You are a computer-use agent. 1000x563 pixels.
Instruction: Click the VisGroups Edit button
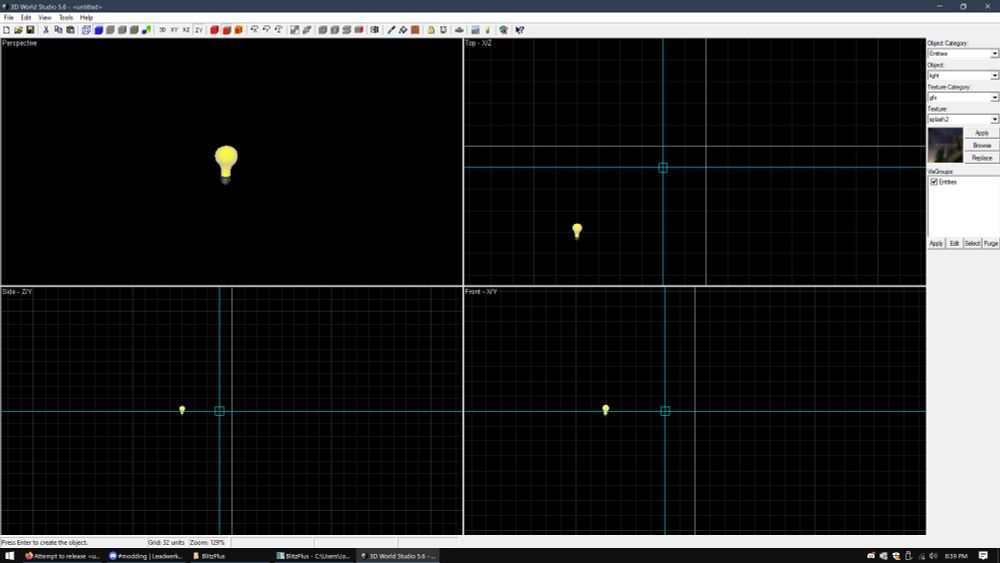[954, 244]
